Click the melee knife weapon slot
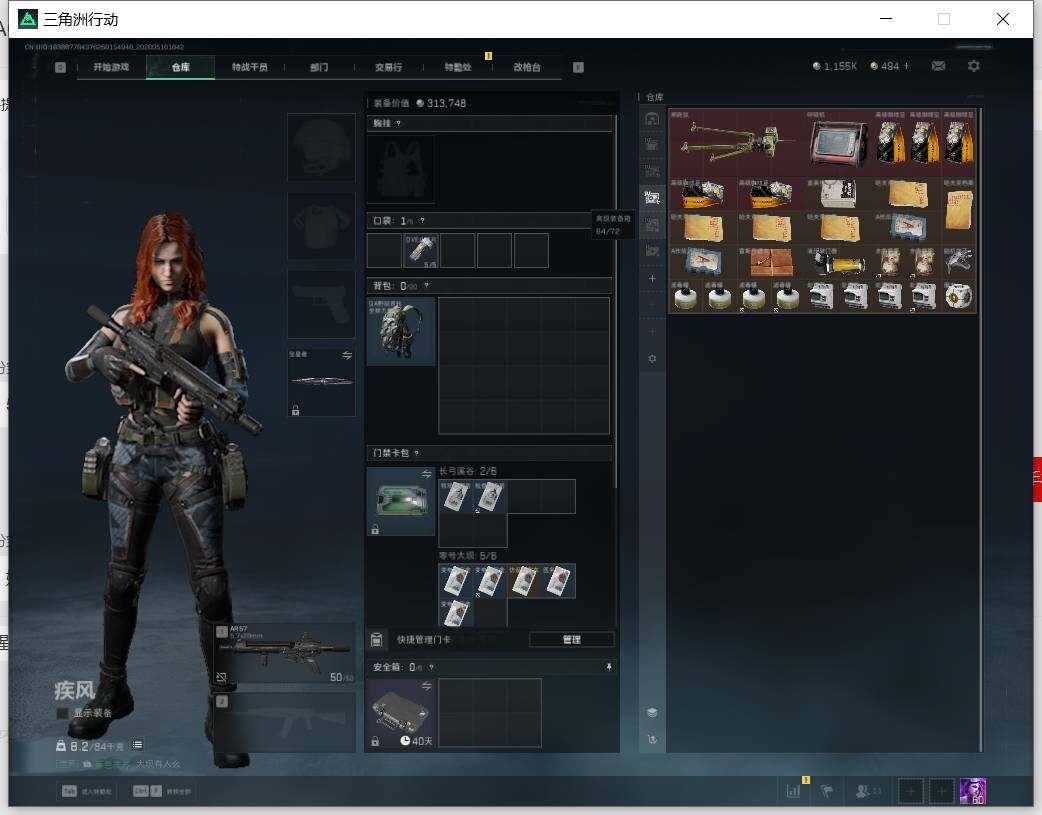The image size is (1042, 815). tap(321, 382)
